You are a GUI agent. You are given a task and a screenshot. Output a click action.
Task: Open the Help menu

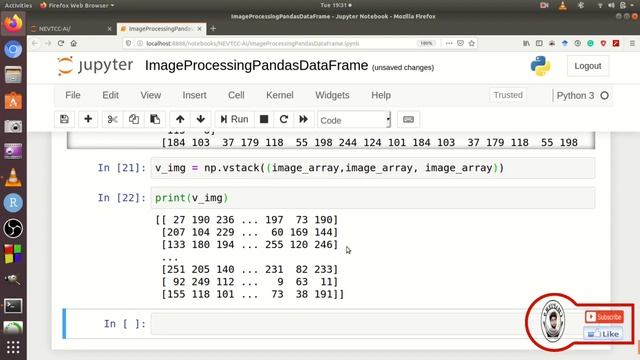click(x=381, y=95)
